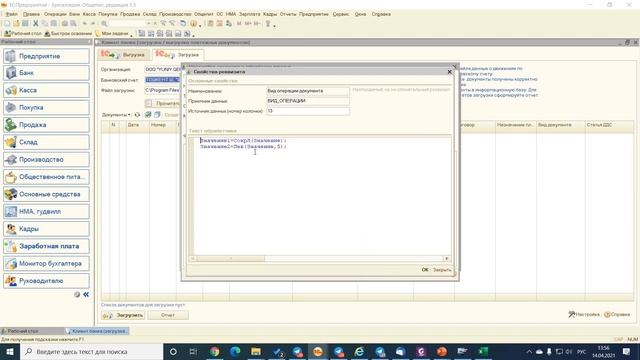Click Windows search box on taskbar

(x=91, y=351)
